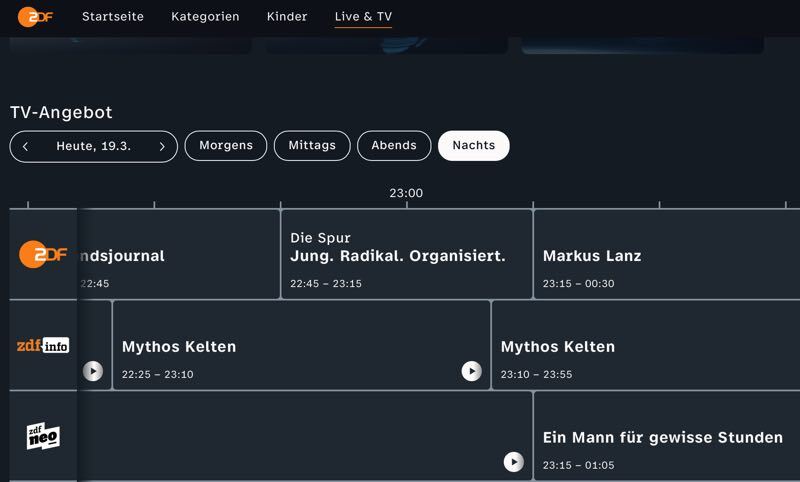Viewport: 800px width, 482px height.
Task: Open the Kinder menu item
Action: point(287,17)
